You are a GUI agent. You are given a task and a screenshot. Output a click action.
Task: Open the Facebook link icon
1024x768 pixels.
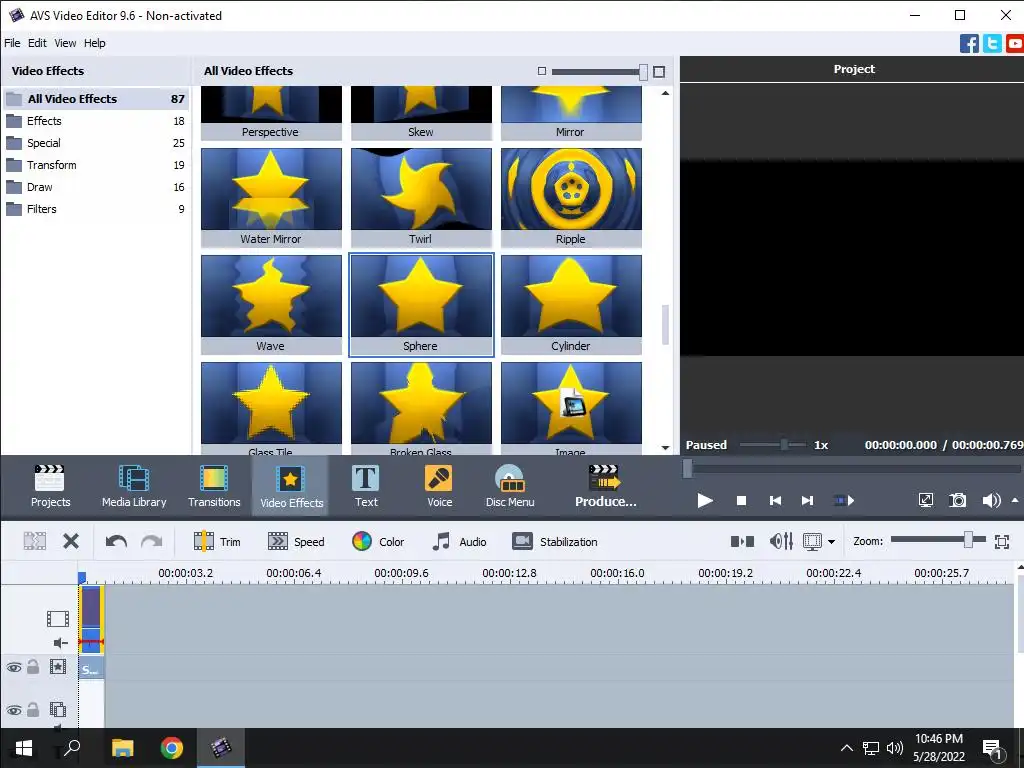(969, 43)
